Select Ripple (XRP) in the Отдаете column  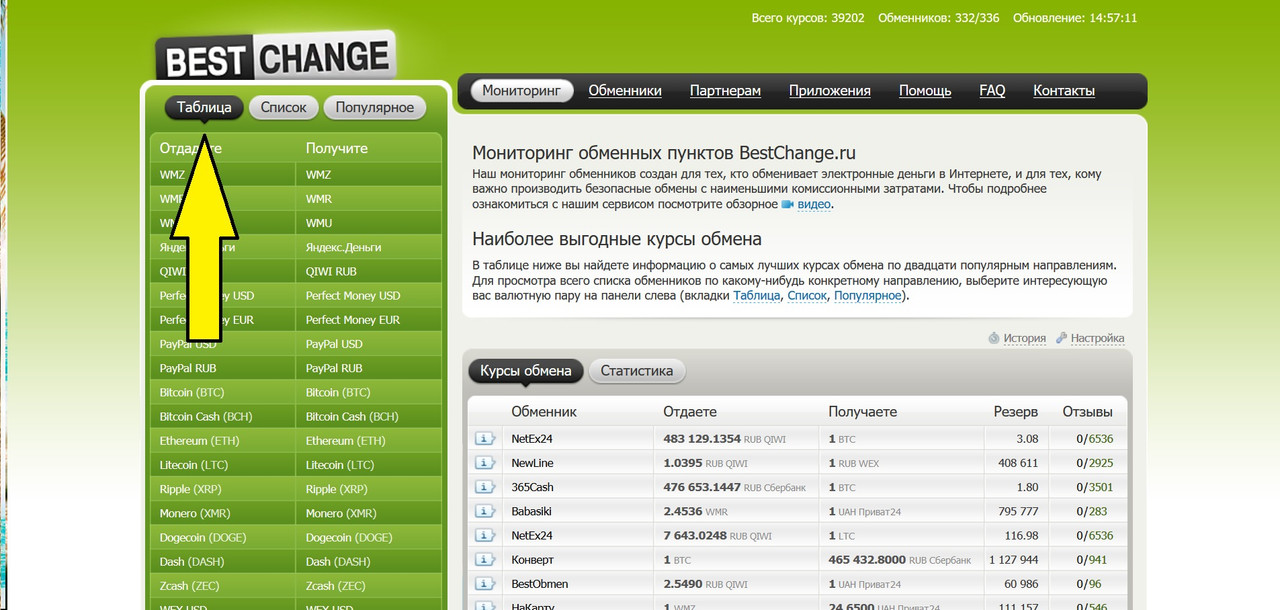click(223, 489)
